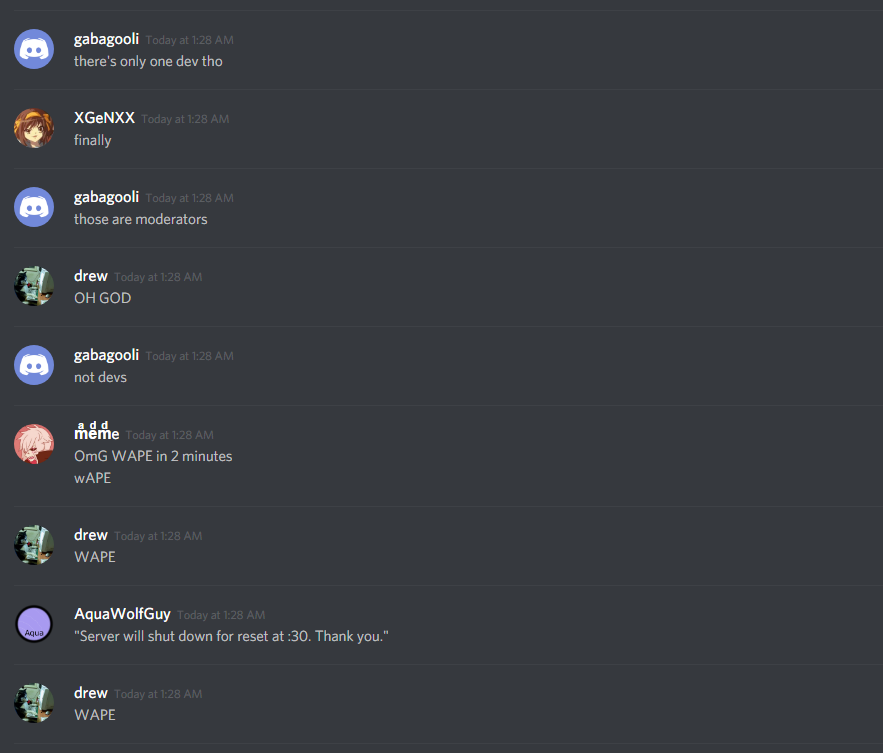This screenshot has width=883, height=753.
Task: Click XGeNXX's anime avatar picture
Action: (x=34, y=128)
